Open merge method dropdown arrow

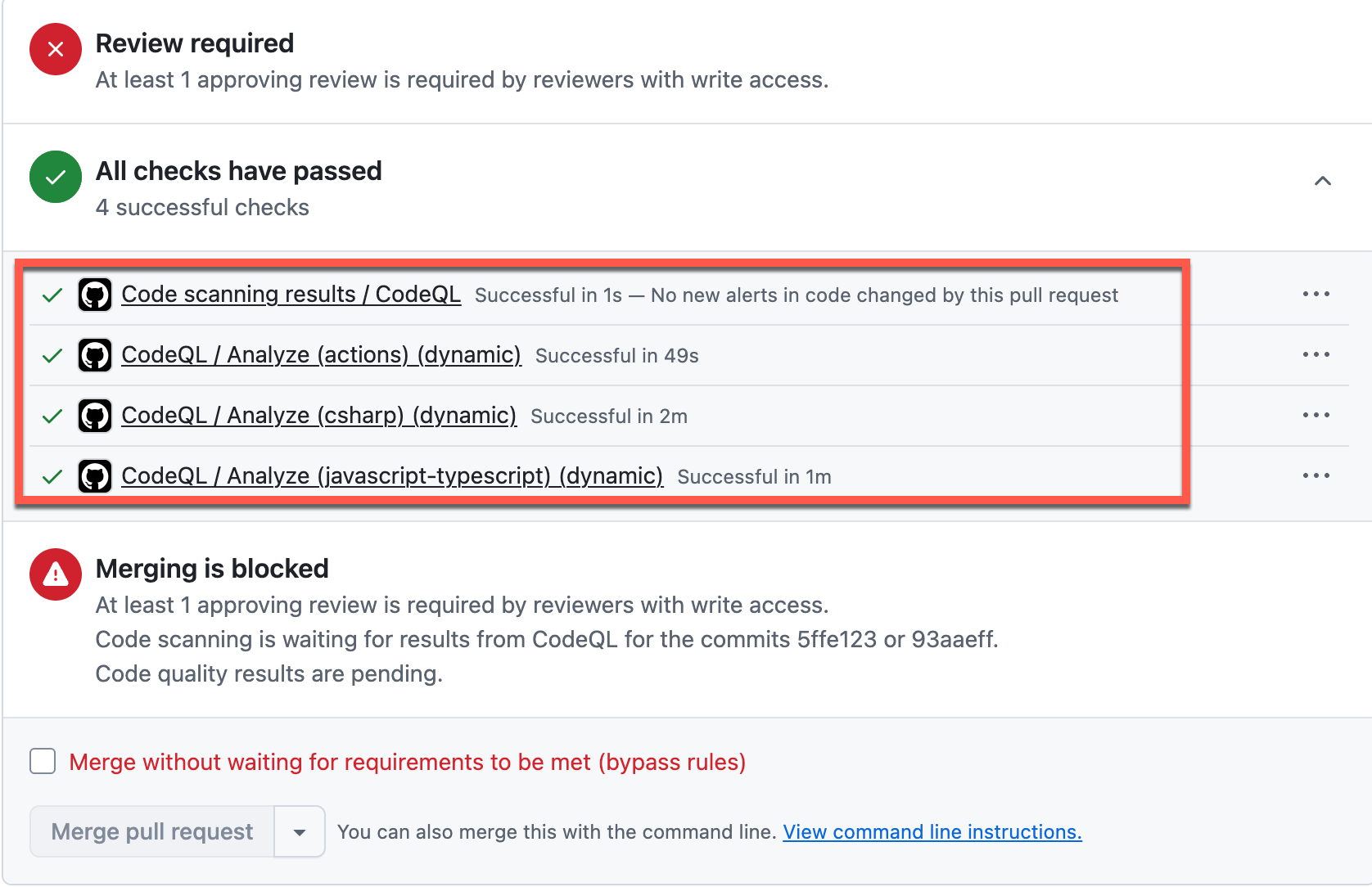pos(300,832)
